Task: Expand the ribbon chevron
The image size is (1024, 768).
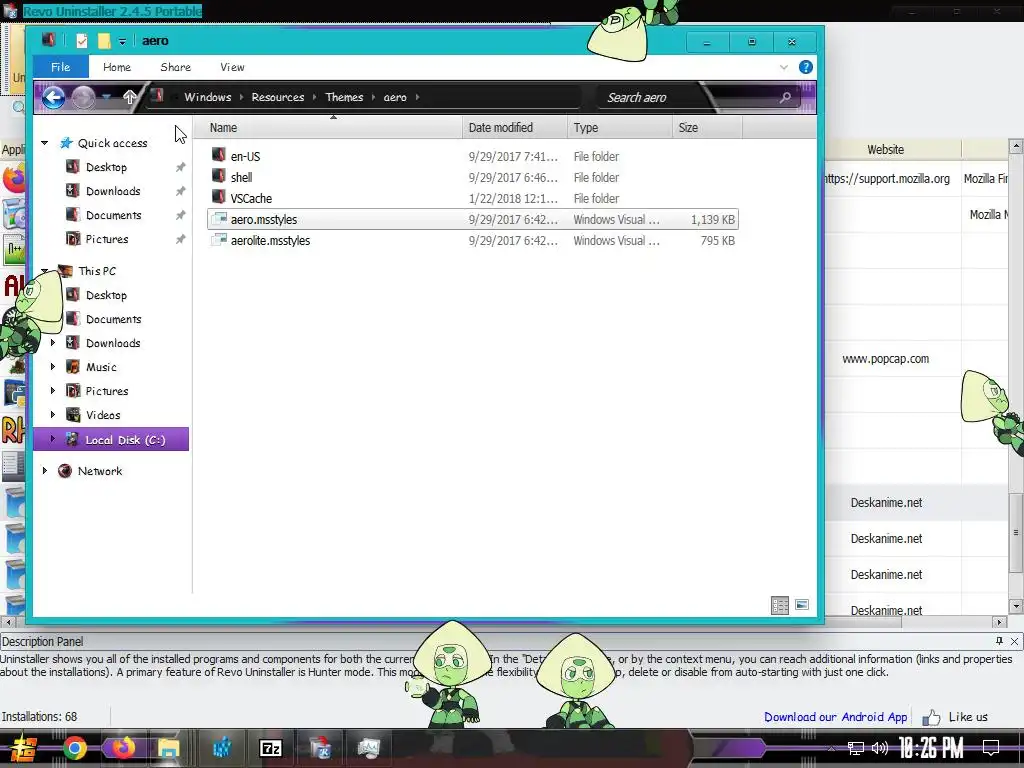Action: point(784,67)
